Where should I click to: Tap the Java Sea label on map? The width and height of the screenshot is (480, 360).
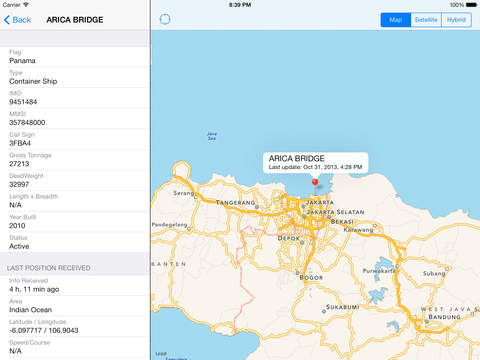(x=212, y=136)
